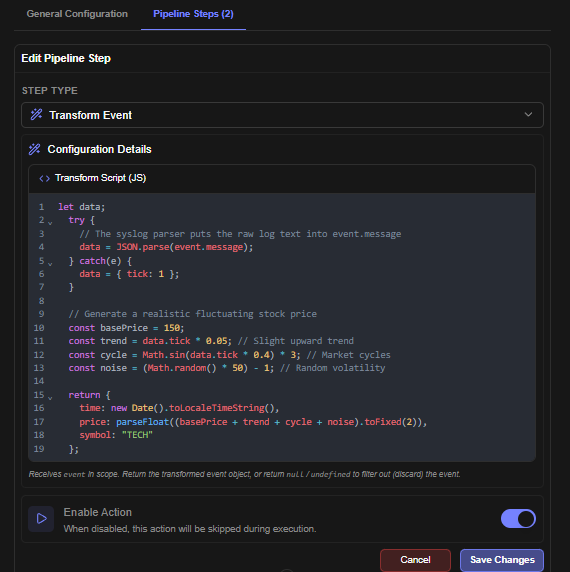Click inside the JSON.parse line of the script
Screen dimensions: 570x572
click(166, 247)
